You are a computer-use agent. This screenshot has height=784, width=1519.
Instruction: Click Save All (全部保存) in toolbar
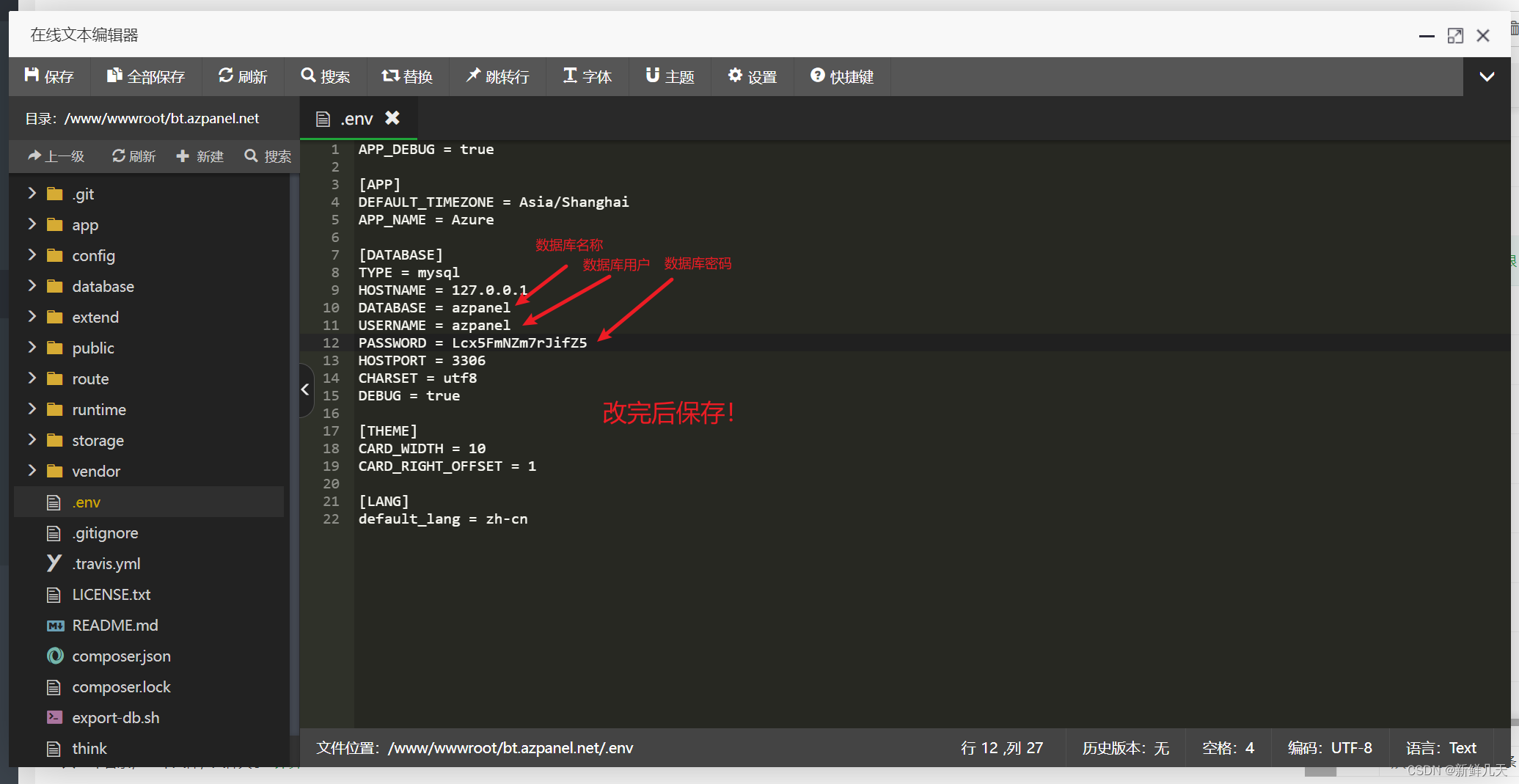click(x=146, y=76)
